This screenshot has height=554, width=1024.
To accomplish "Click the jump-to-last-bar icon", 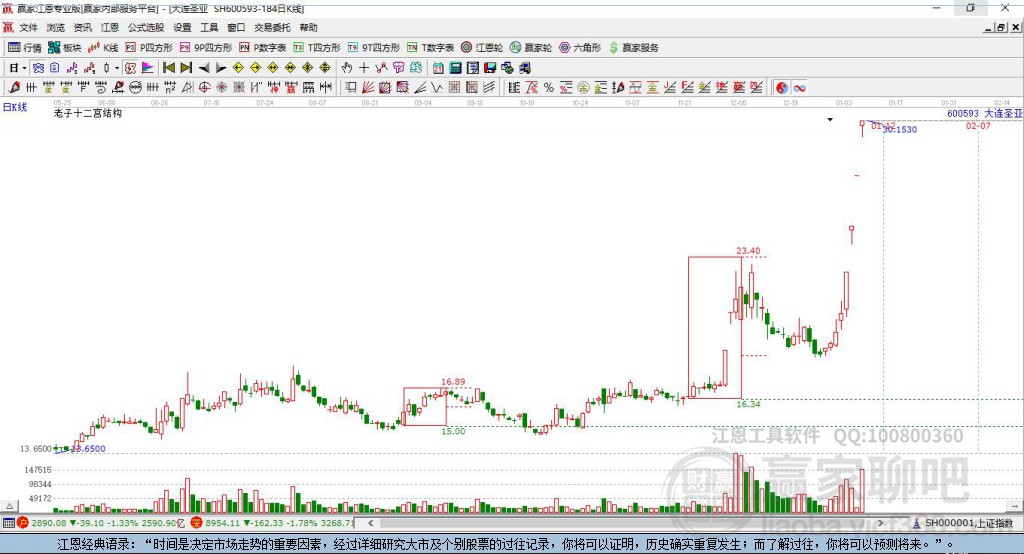I will tap(186, 68).
